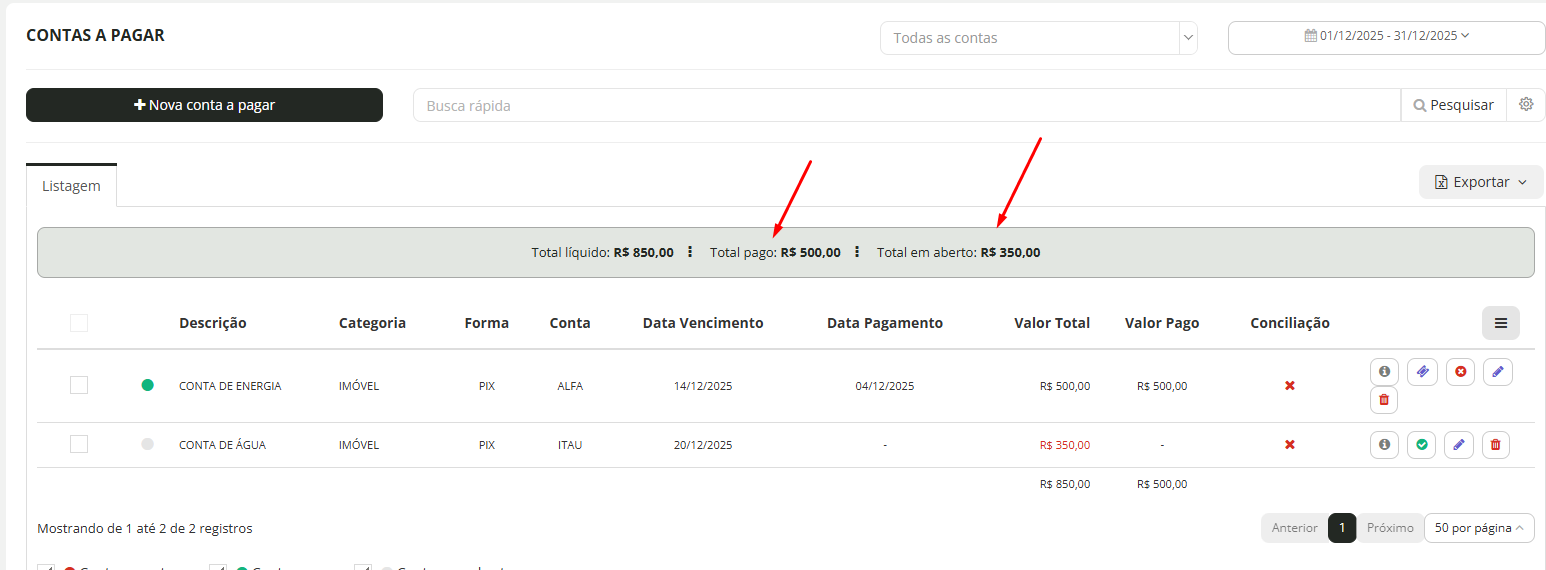Click Mostrando de 1 até 2 registros text
1546x570 pixels.
(145, 528)
